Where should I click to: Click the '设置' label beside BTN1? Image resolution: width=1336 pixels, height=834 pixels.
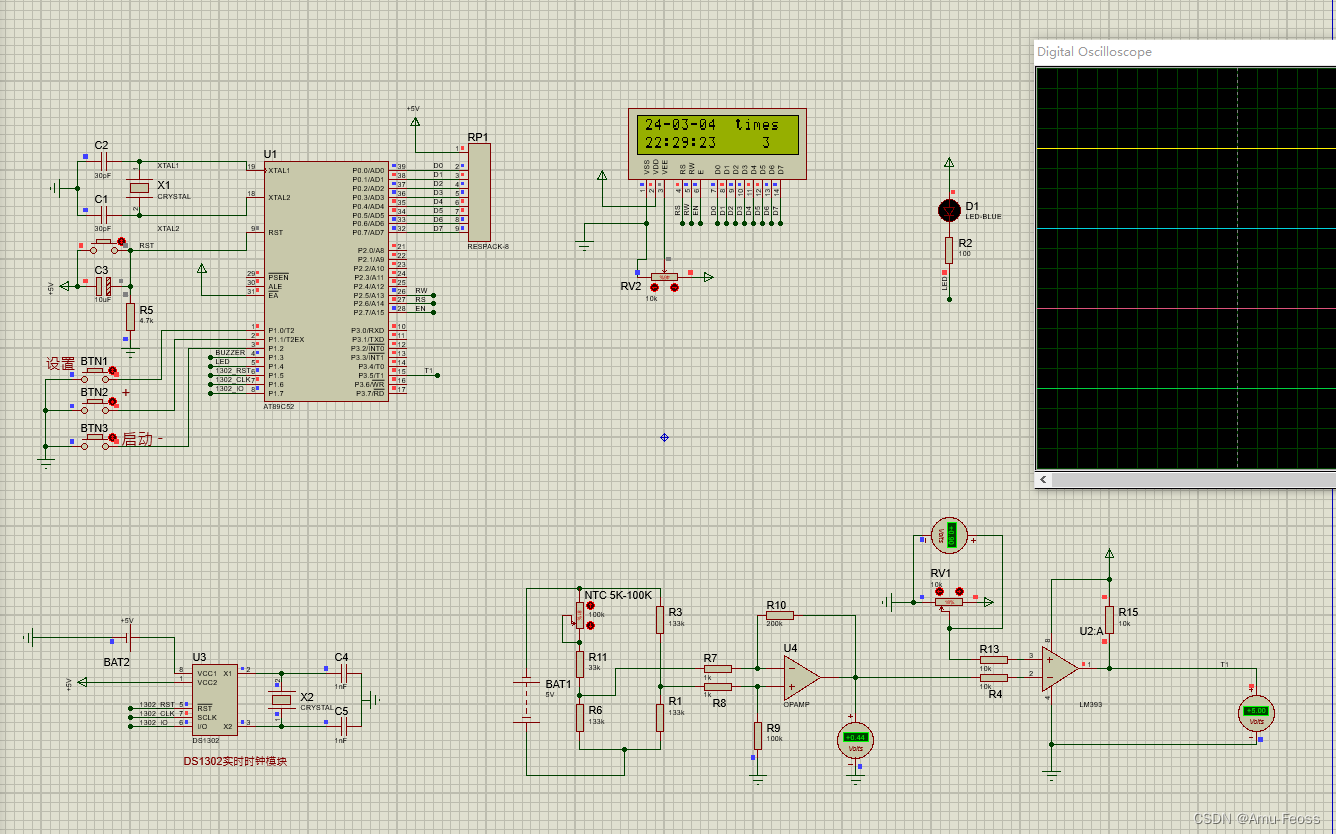(x=61, y=365)
